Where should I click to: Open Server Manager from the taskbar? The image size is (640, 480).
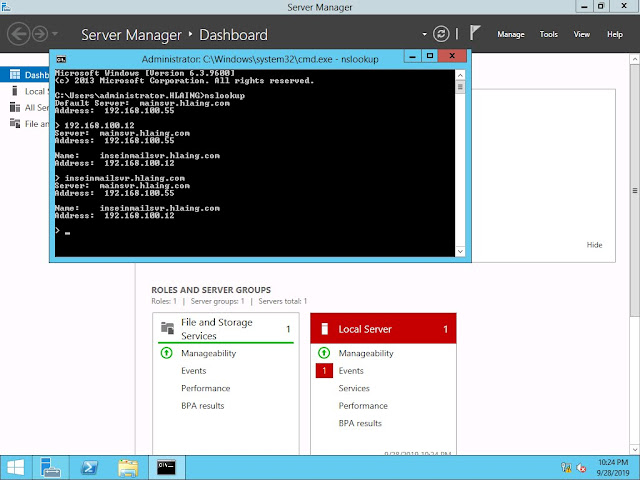51,468
